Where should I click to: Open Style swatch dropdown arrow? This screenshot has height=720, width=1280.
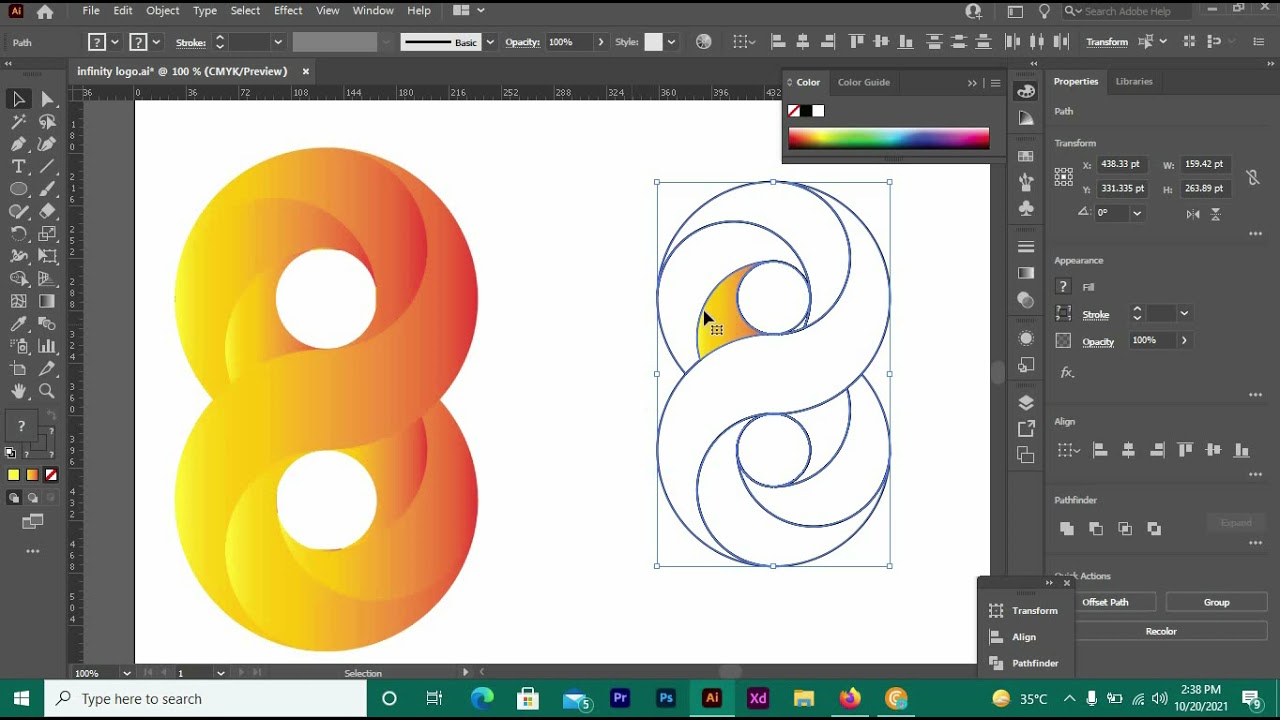pos(671,42)
